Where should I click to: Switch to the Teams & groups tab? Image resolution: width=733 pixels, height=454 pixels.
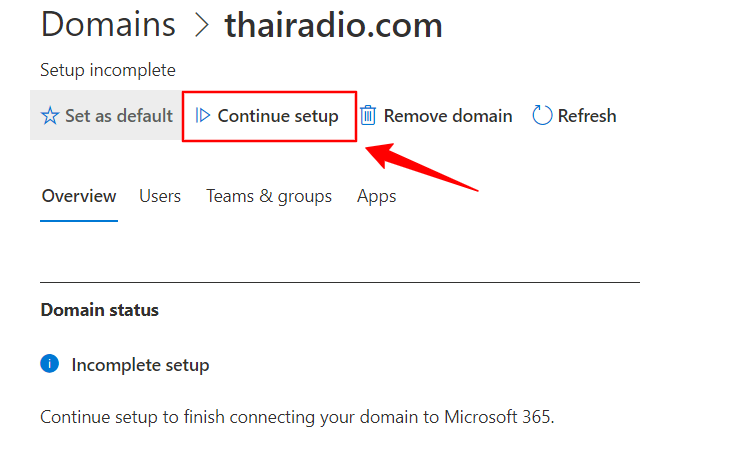269,196
